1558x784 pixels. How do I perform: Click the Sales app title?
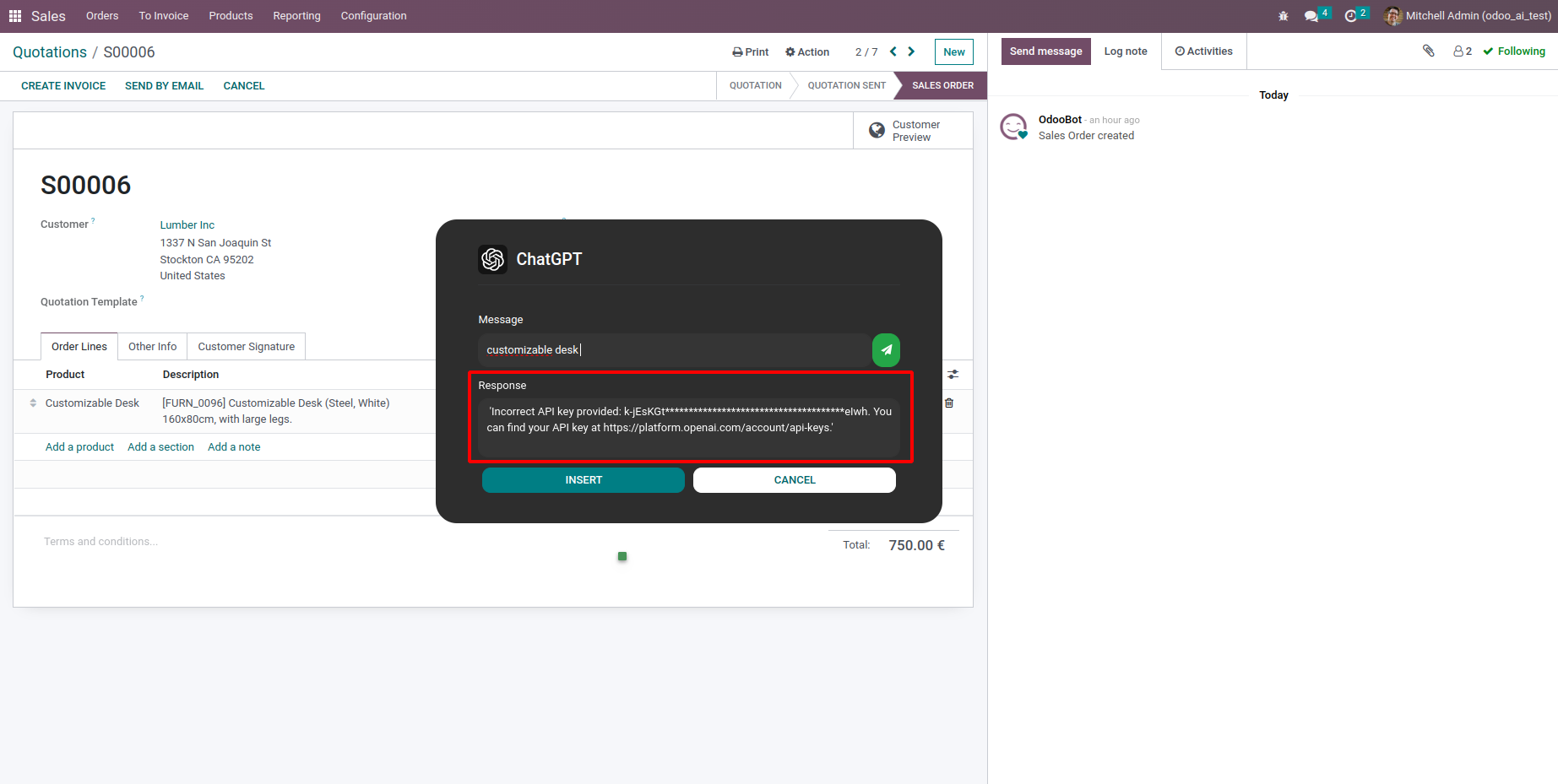48,16
